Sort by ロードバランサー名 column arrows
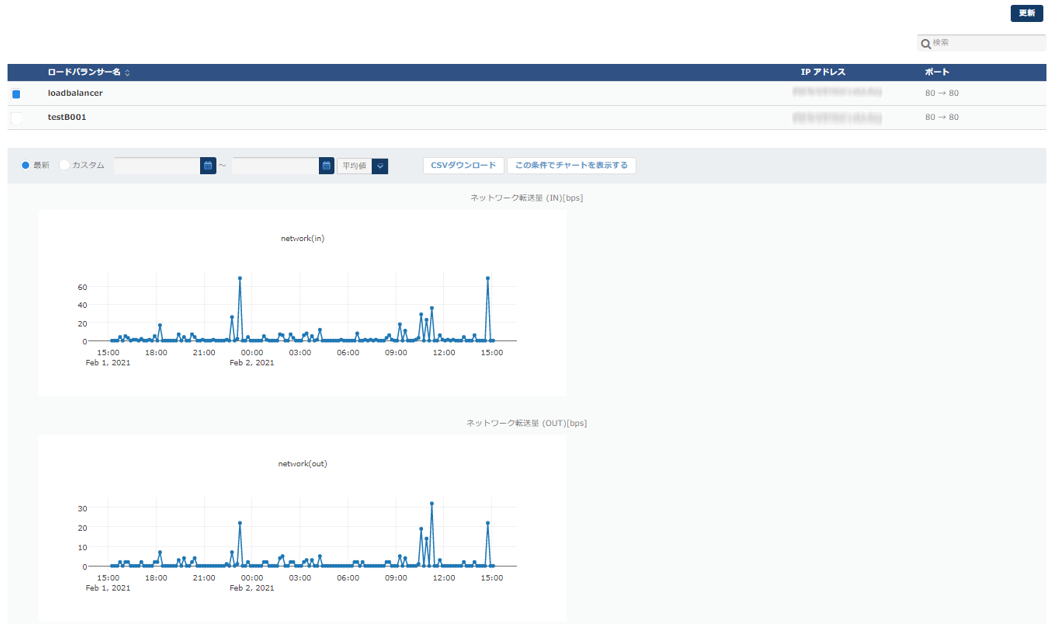Image resolution: width=1048 pixels, height=628 pixels. click(127, 73)
